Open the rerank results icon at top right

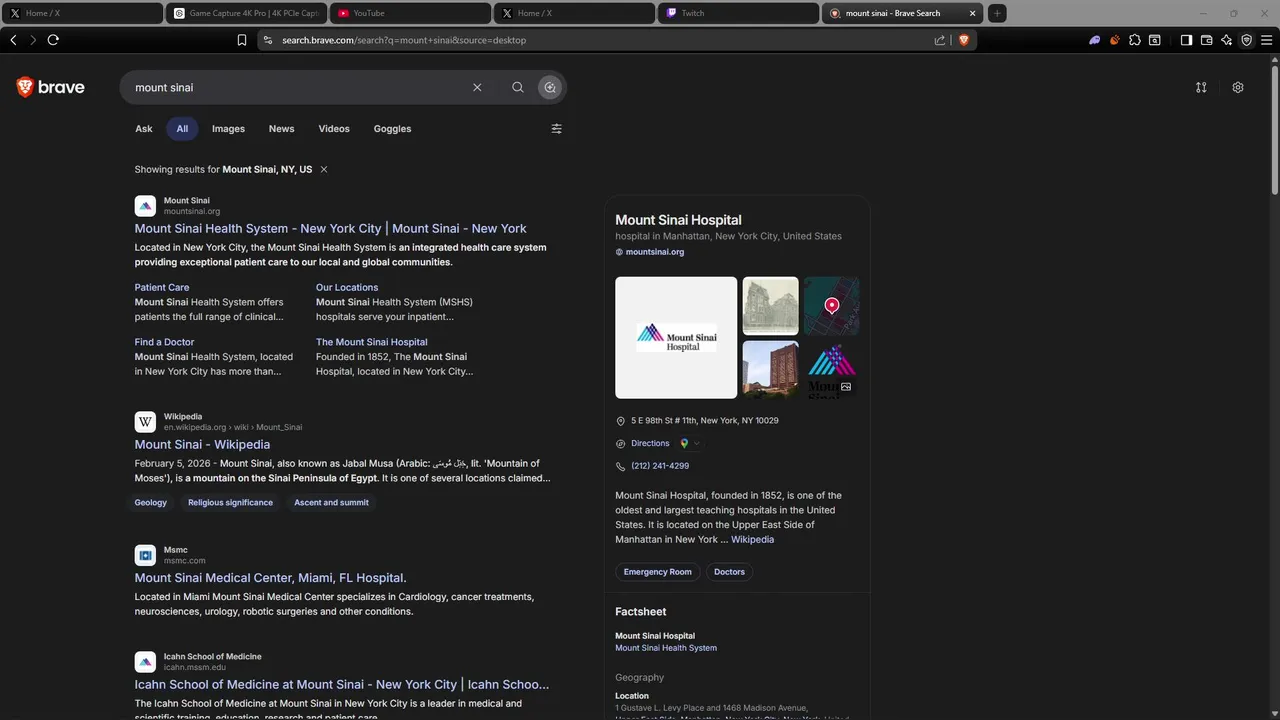(x=1201, y=87)
